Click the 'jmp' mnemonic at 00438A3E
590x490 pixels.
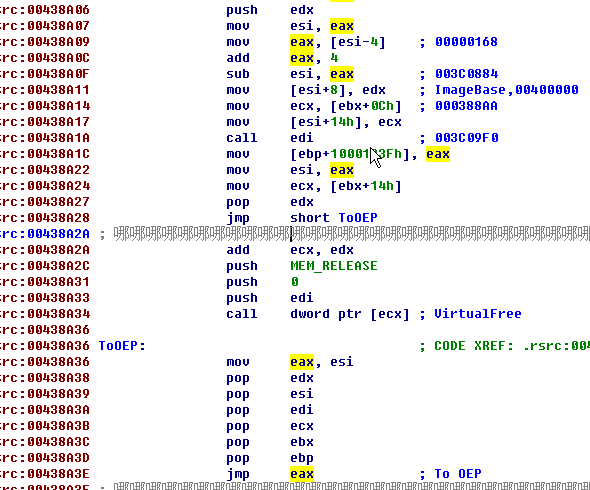pos(238,474)
